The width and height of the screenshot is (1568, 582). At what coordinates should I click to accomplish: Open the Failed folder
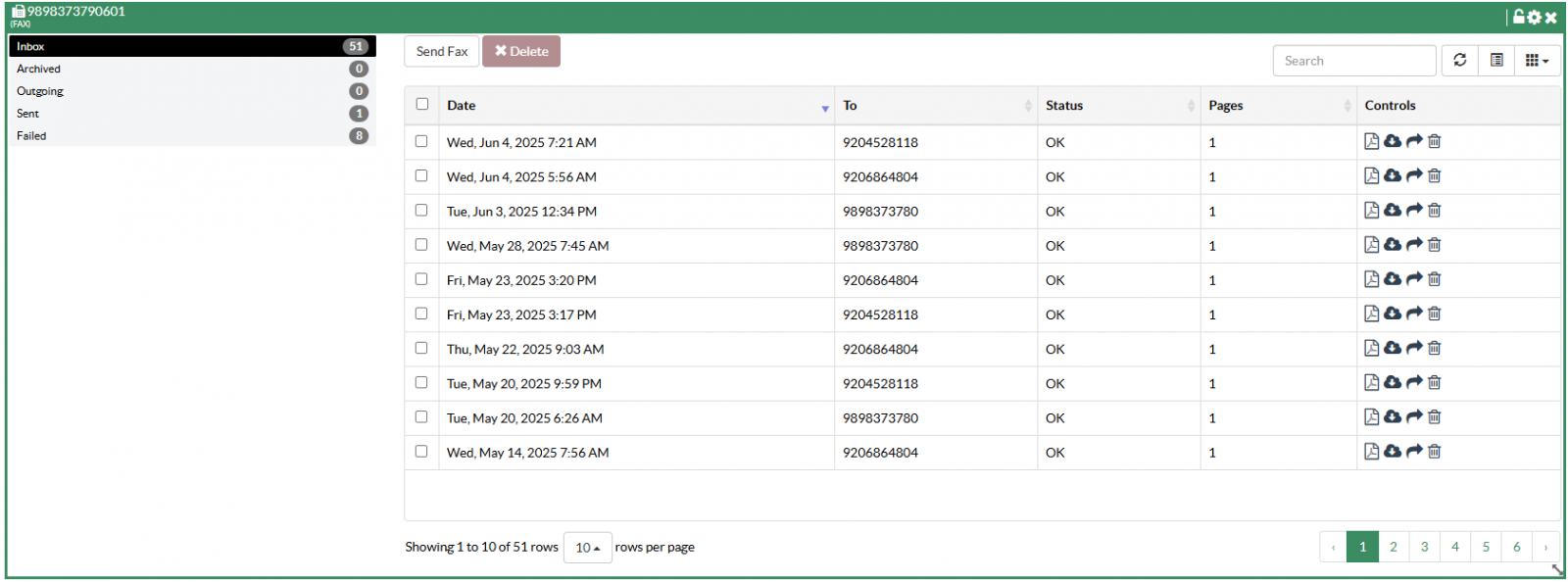[192, 136]
